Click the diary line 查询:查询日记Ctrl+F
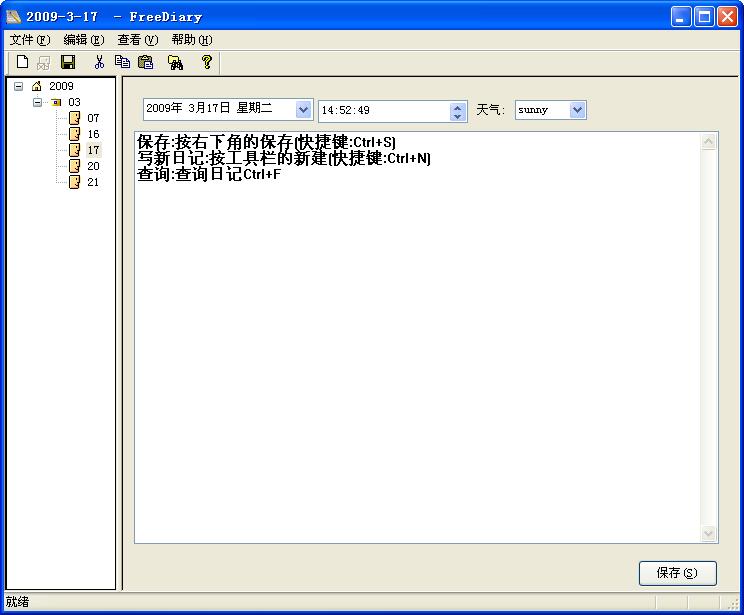Screen dimensions: 744x615 [209, 174]
